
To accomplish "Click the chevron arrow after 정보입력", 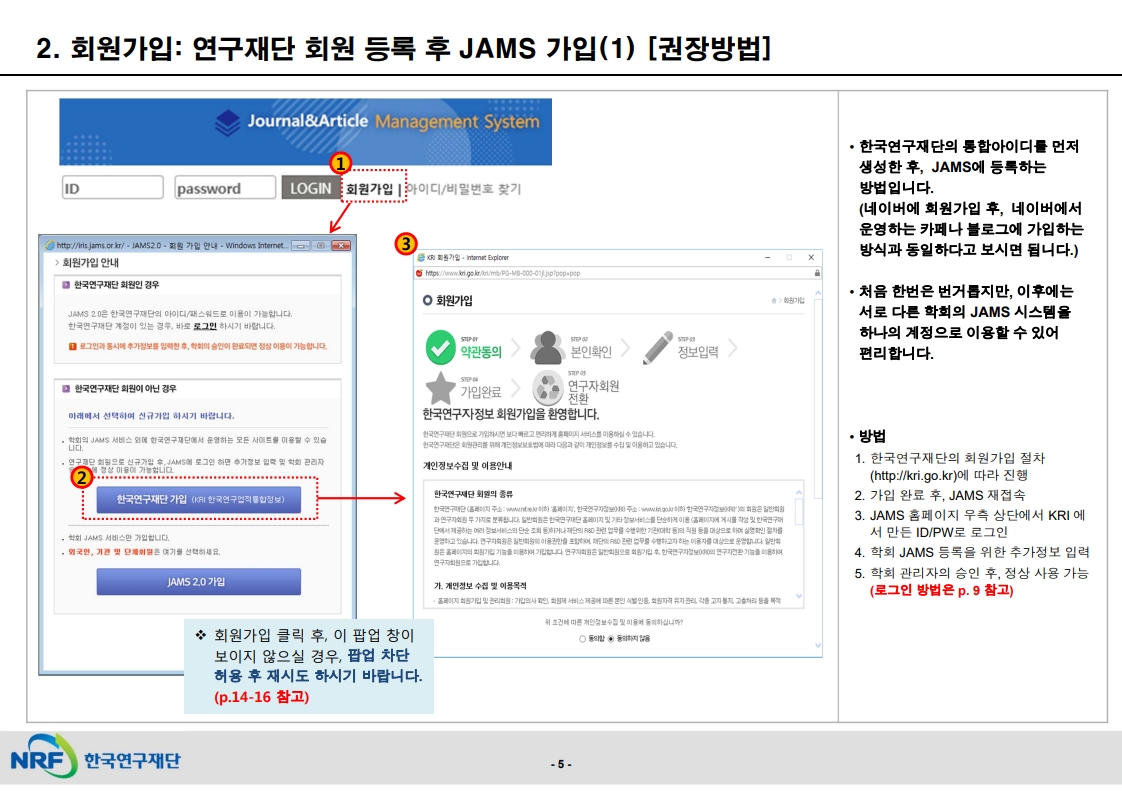I will [x=733, y=349].
